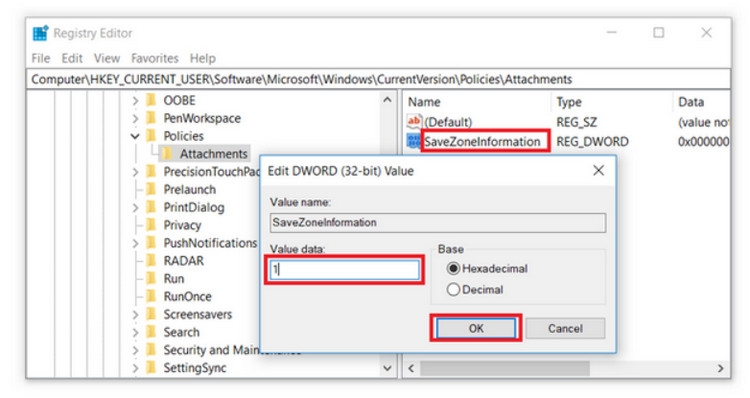Click the RADAR folder icon
The height and width of the screenshot is (398, 750).
click(x=151, y=261)
